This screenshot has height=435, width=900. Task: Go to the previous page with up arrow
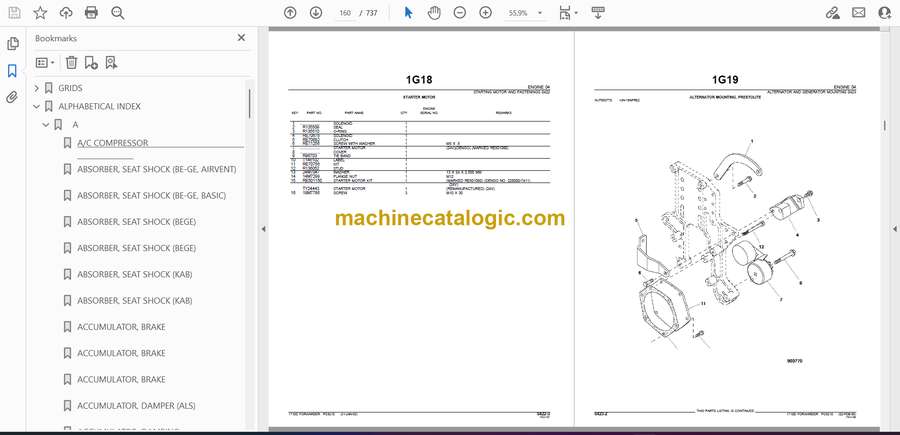(290, 13)
